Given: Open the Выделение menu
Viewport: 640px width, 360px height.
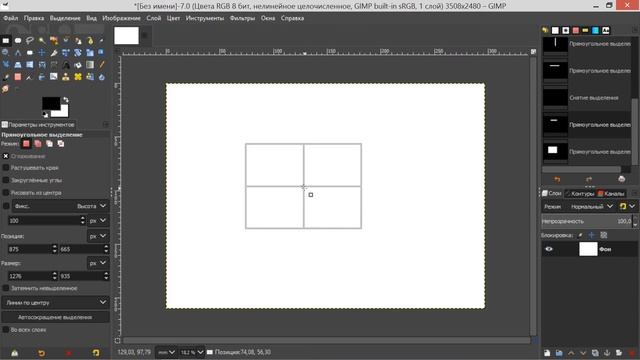Looking at the screenshot, I should pyautogui.click(x=65, y=18).
